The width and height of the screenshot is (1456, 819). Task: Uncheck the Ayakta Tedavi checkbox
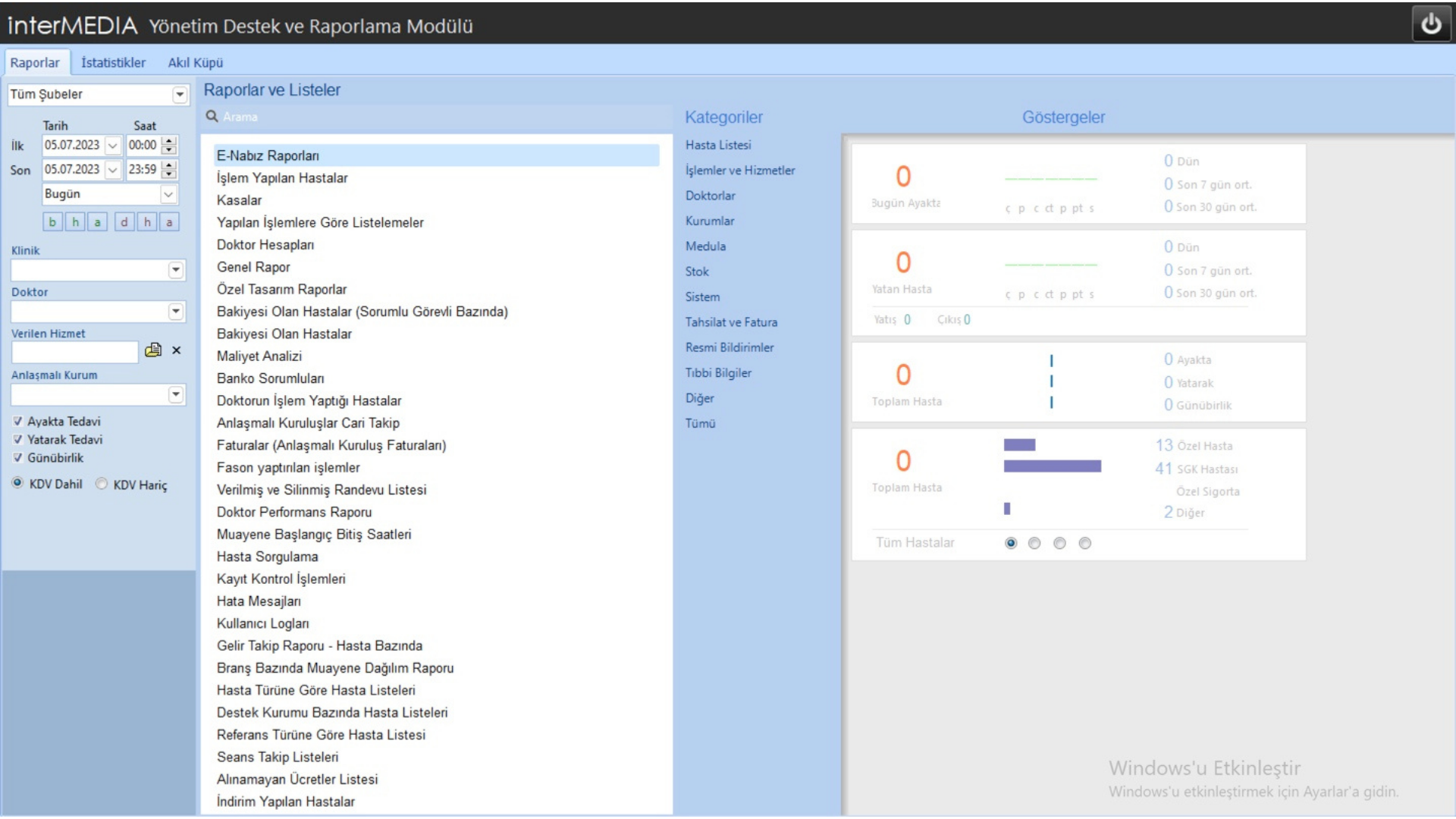click(x=17, y=422)
